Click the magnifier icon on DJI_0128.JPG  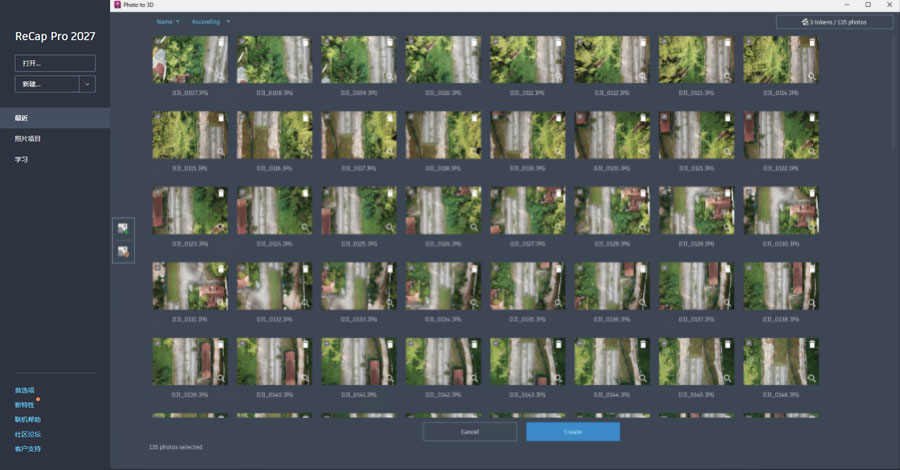[x=642, y=227]
